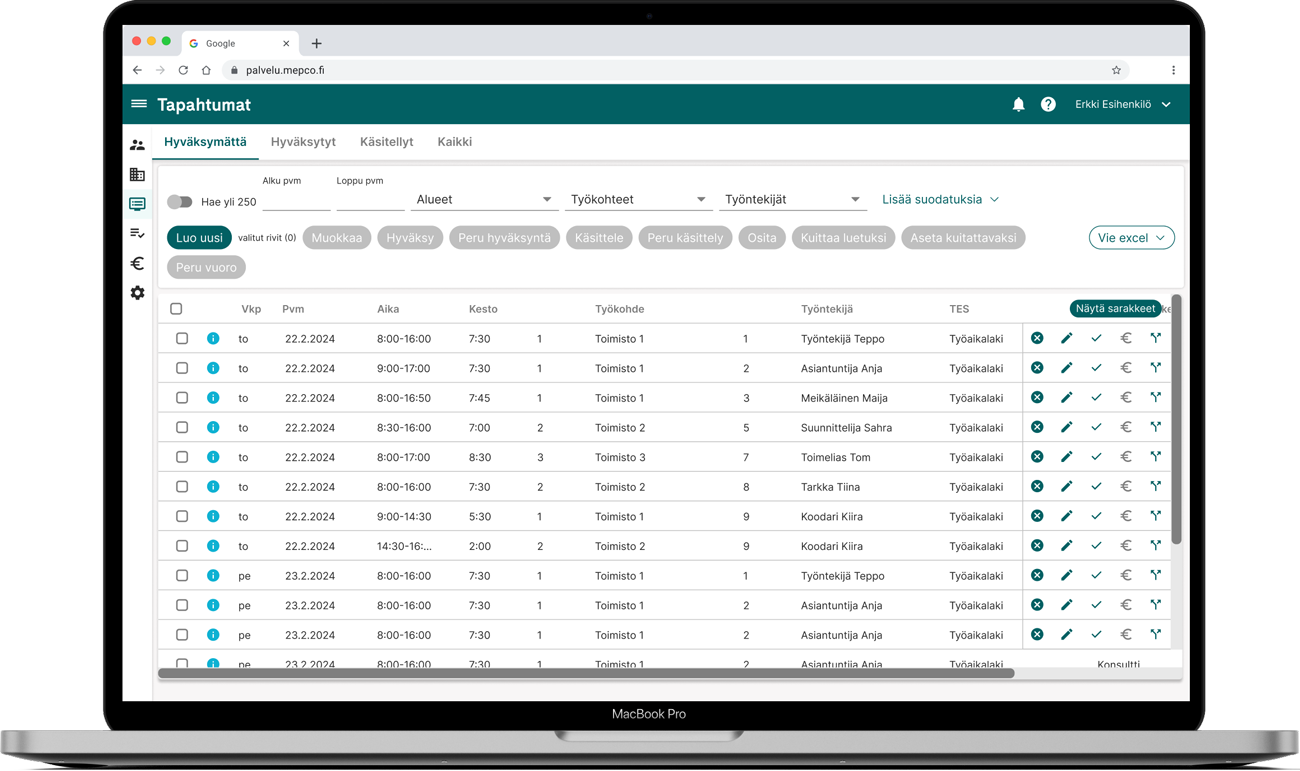Image resolution: width=1300 pixels, height=771 pixels.
Task: Open notifications bell
Action: [1018, 104]
